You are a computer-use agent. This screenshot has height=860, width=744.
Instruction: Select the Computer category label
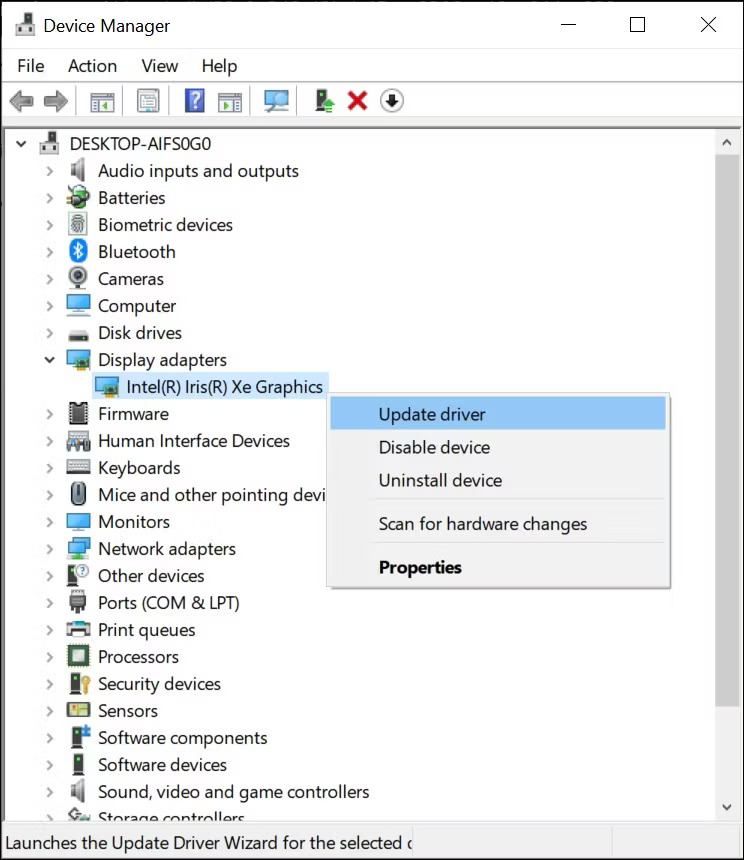tap(137, 305)
